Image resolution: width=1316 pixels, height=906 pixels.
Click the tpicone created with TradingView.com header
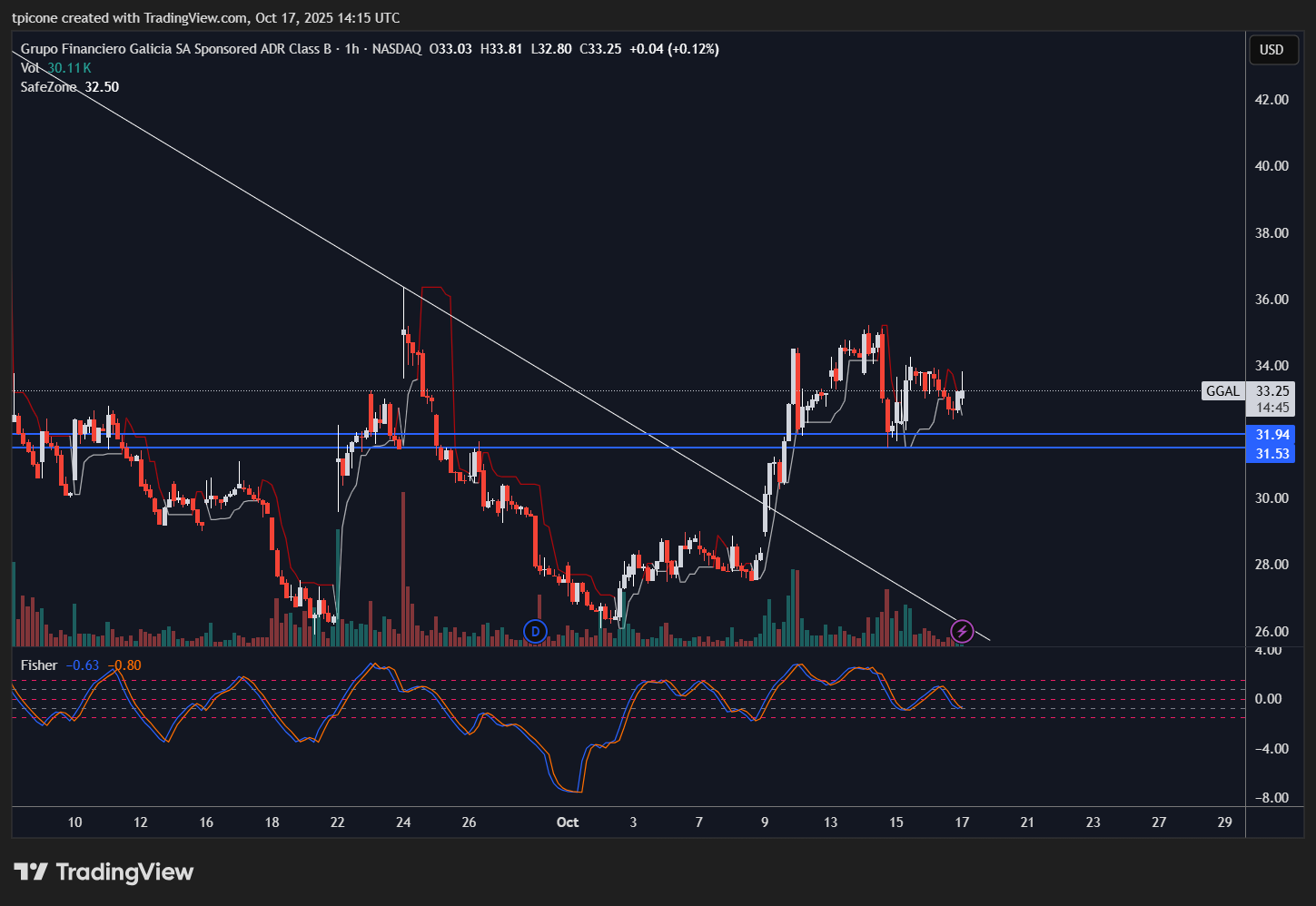pyautogui.click(x=205, y=18)
